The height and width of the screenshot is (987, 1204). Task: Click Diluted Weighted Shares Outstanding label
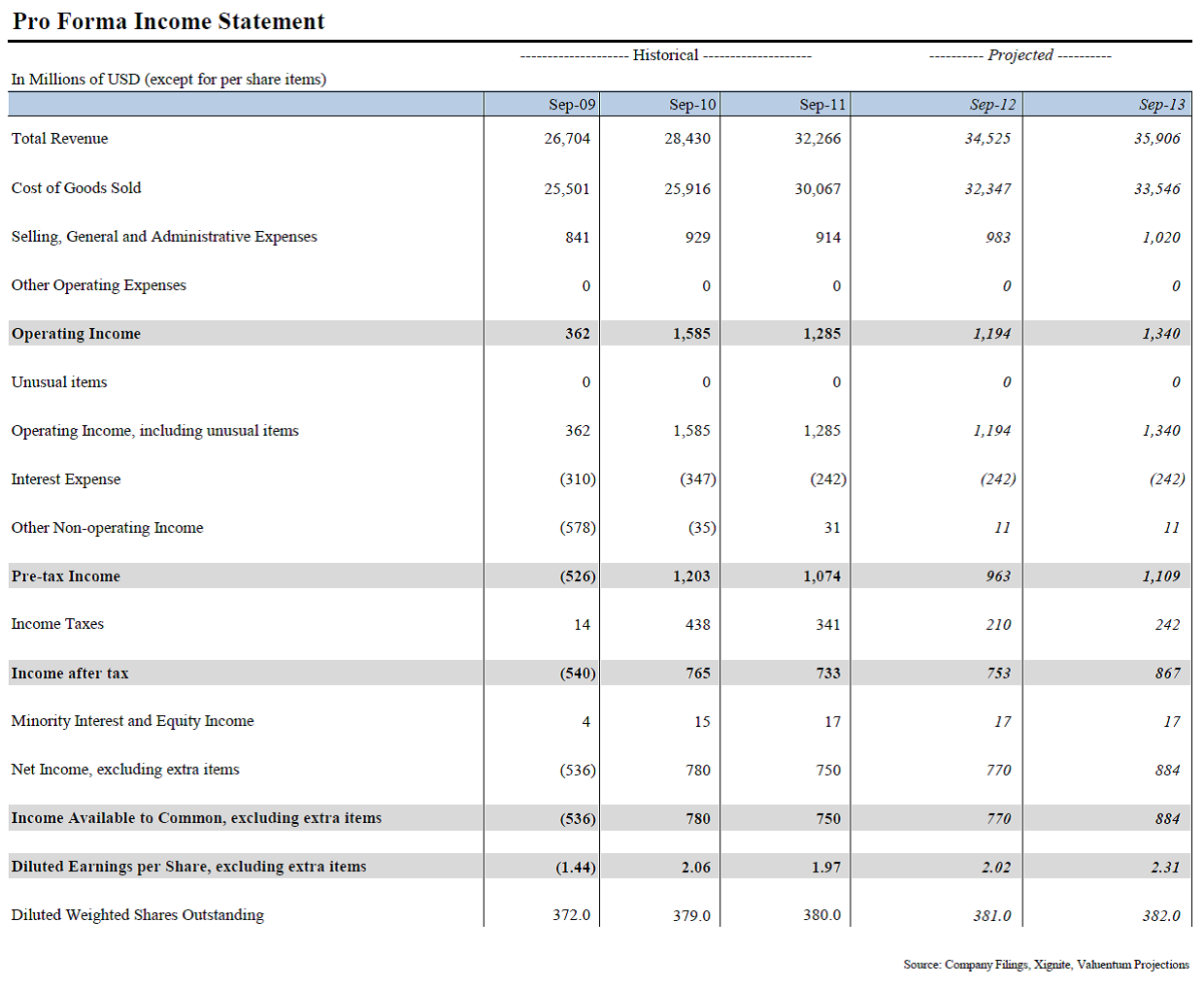pos(137,915)
